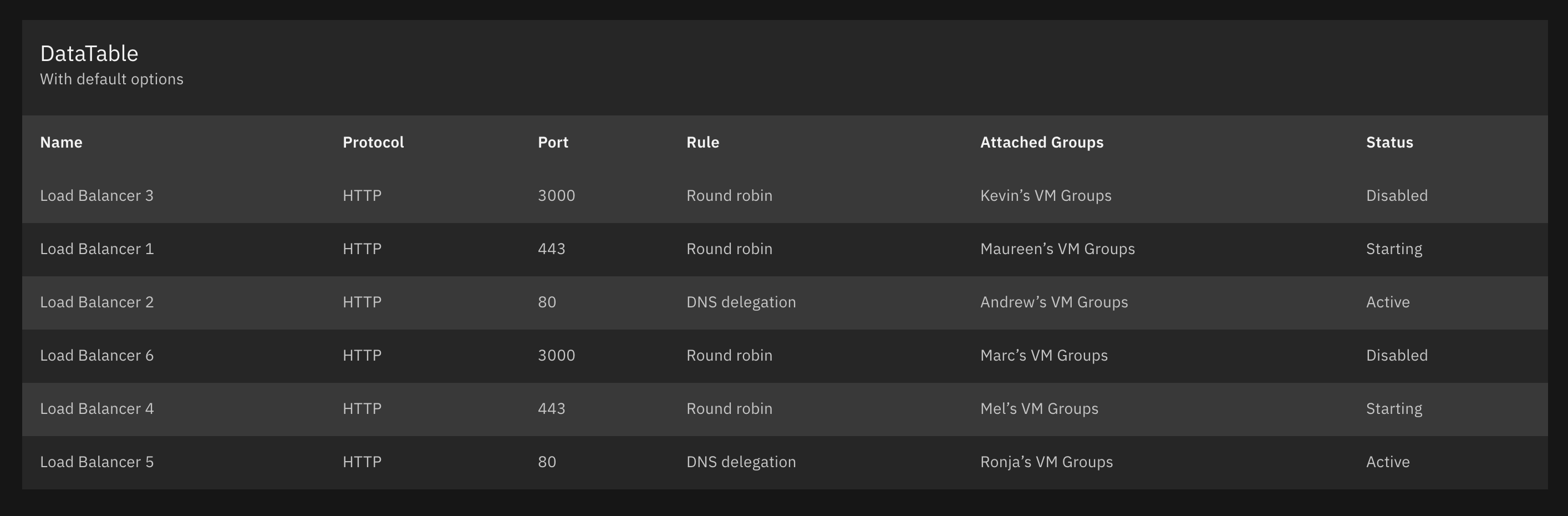Click the Status column header
Image resolution: width=1568 pixels, height=516 pixels.
click(x=1389, y=142)
